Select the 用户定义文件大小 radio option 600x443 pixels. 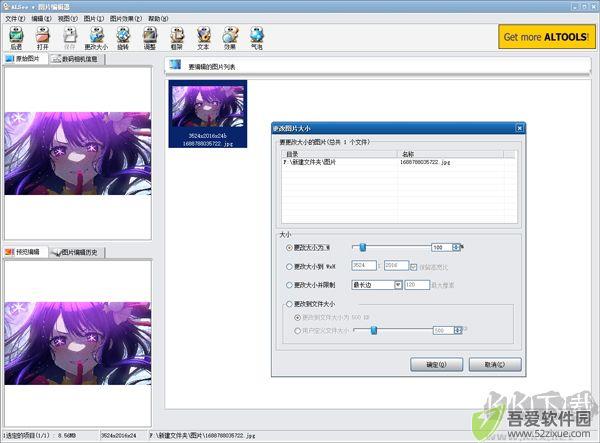[x=297, y=331]
